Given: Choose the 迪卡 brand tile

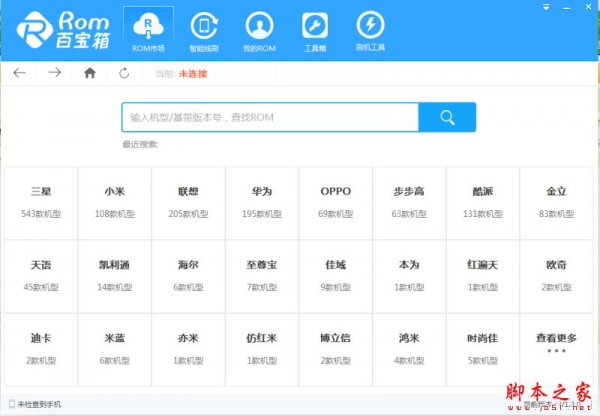Looking at the screenshot, I should click(x=41, y=350).
